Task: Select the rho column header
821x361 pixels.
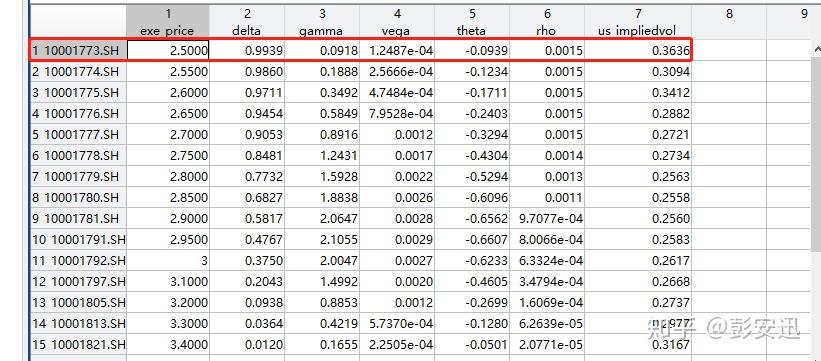Action: point(547,22)
